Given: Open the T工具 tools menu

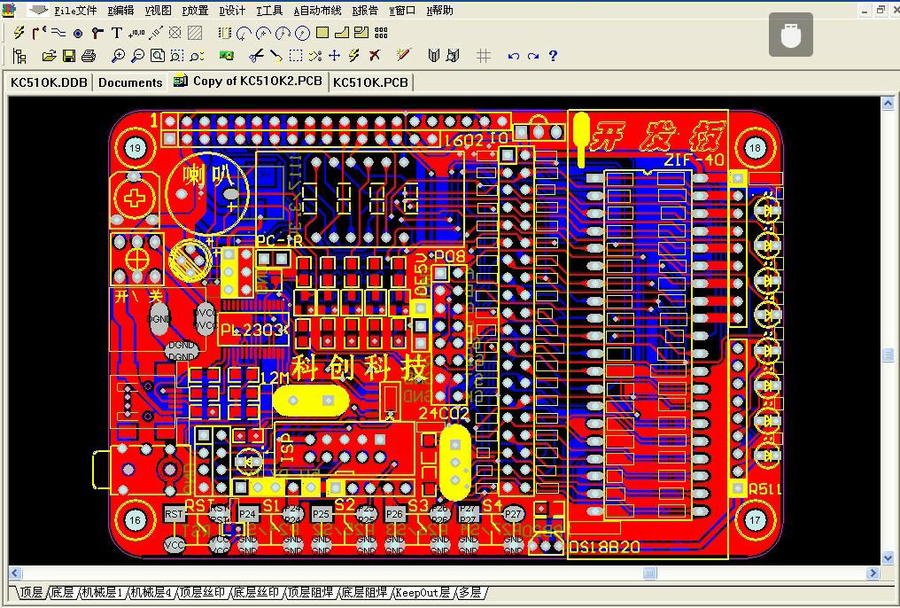Looking at the screenshot, I should click(269, 10).
